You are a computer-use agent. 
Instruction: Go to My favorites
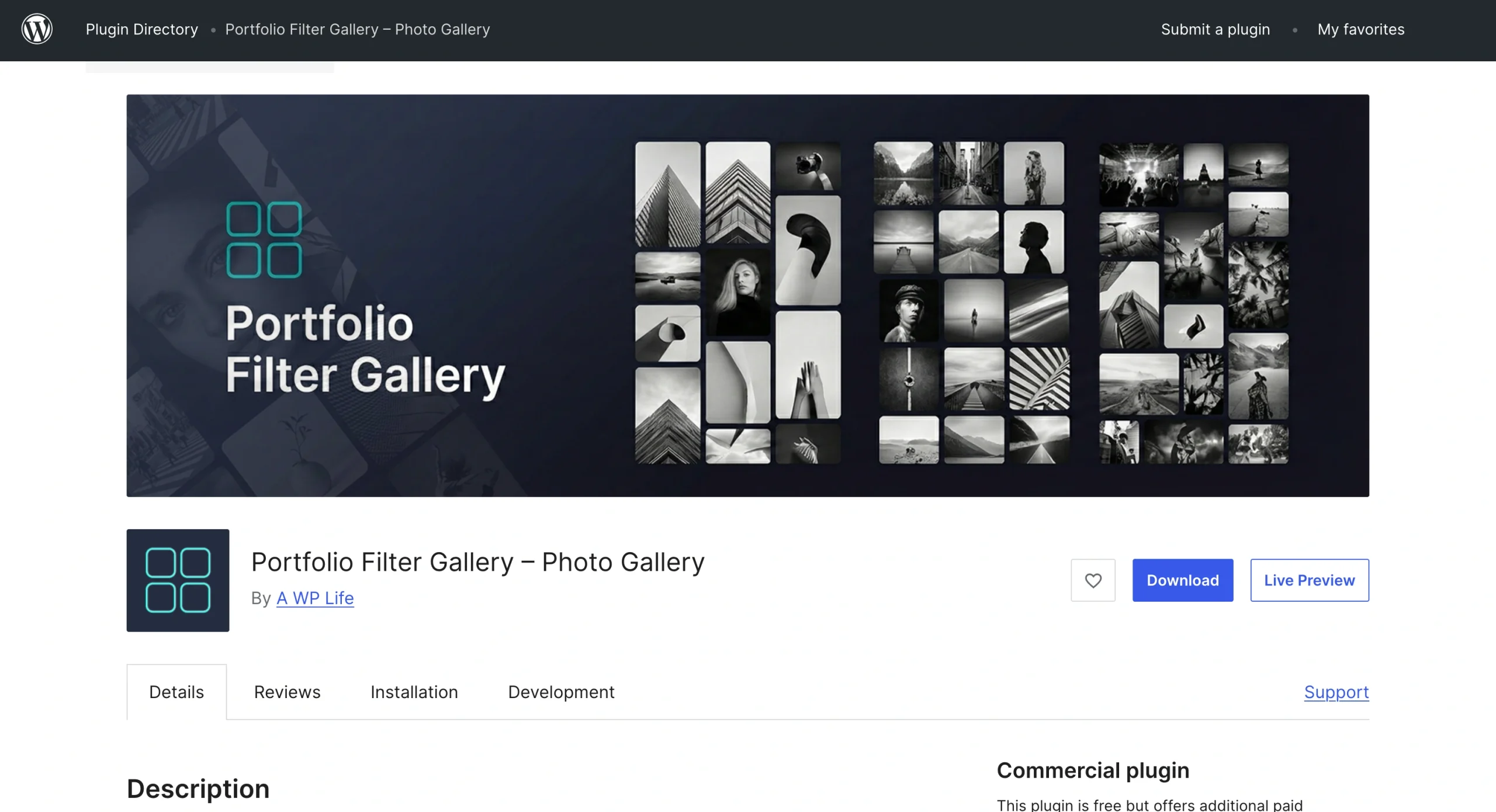pyautogui.click(x=1361, y=29)
